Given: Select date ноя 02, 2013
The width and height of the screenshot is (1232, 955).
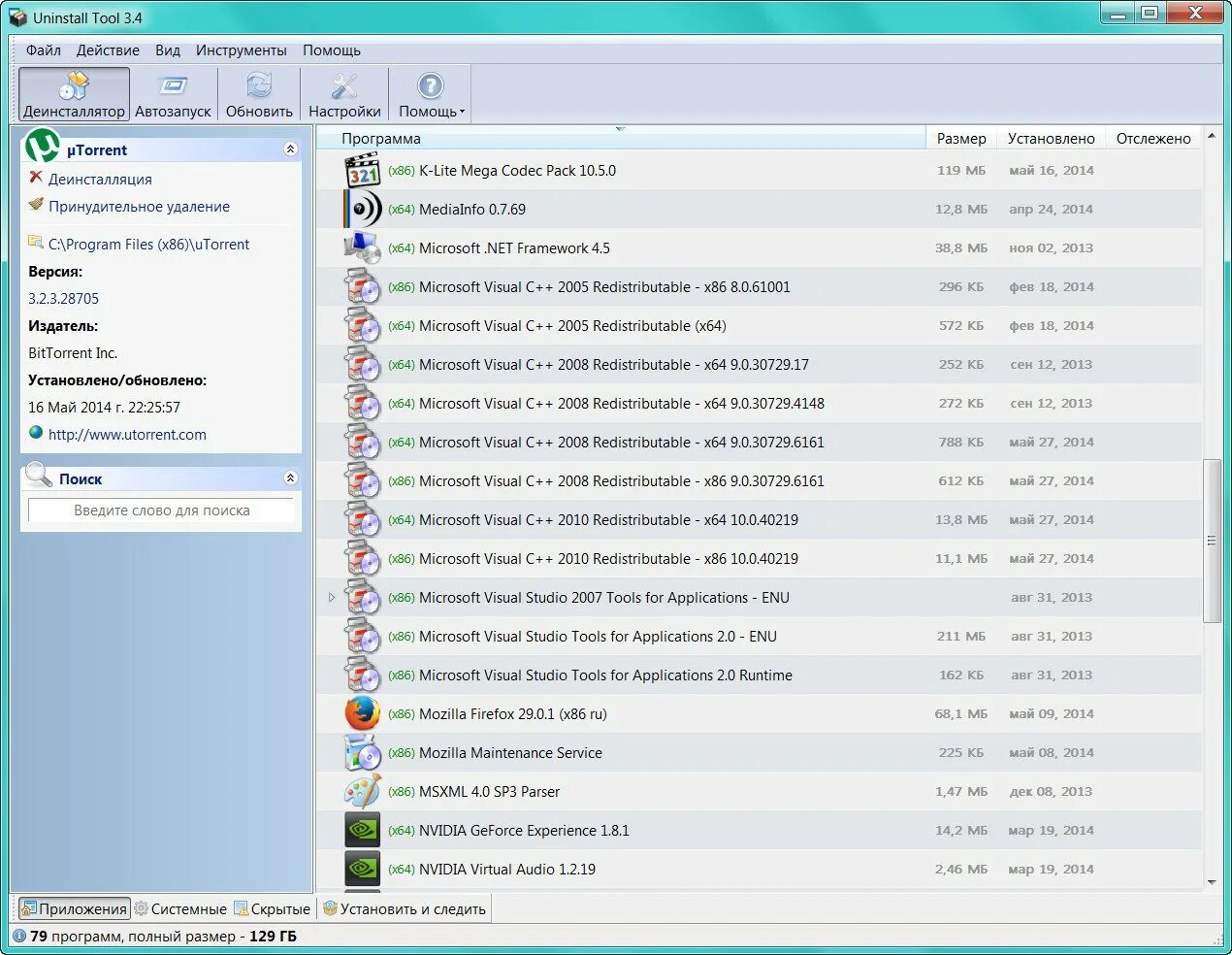Looking at the screenshot, I should point(1051,248).
